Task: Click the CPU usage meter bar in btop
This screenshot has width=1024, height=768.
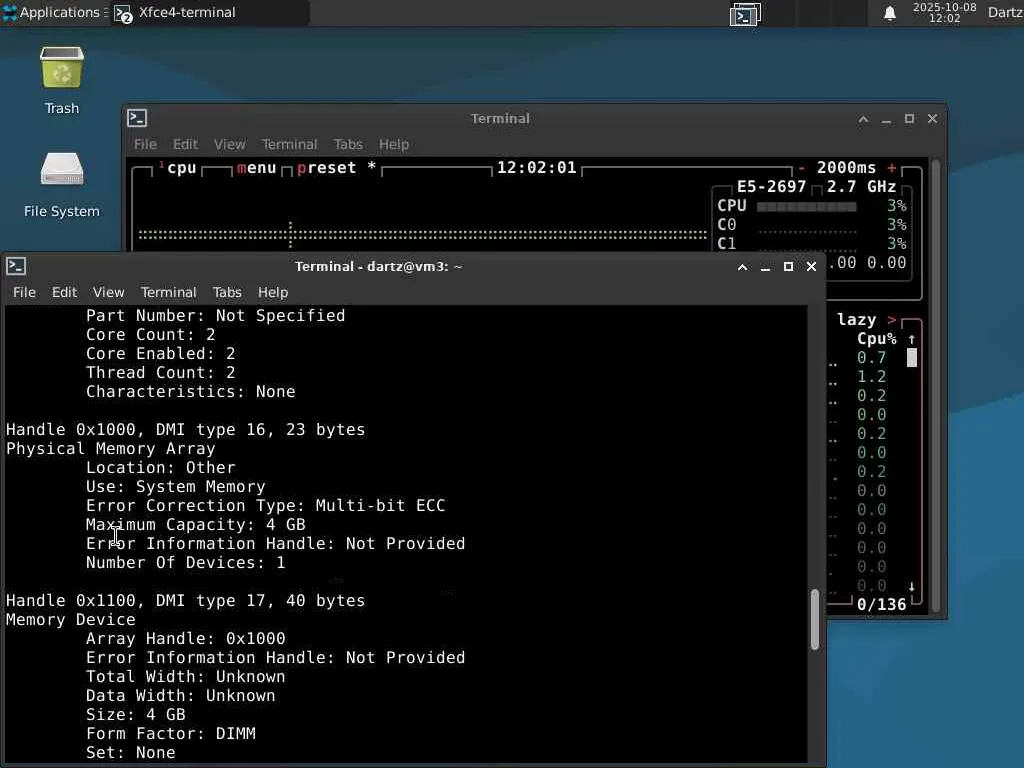Action: coord(806,206)
